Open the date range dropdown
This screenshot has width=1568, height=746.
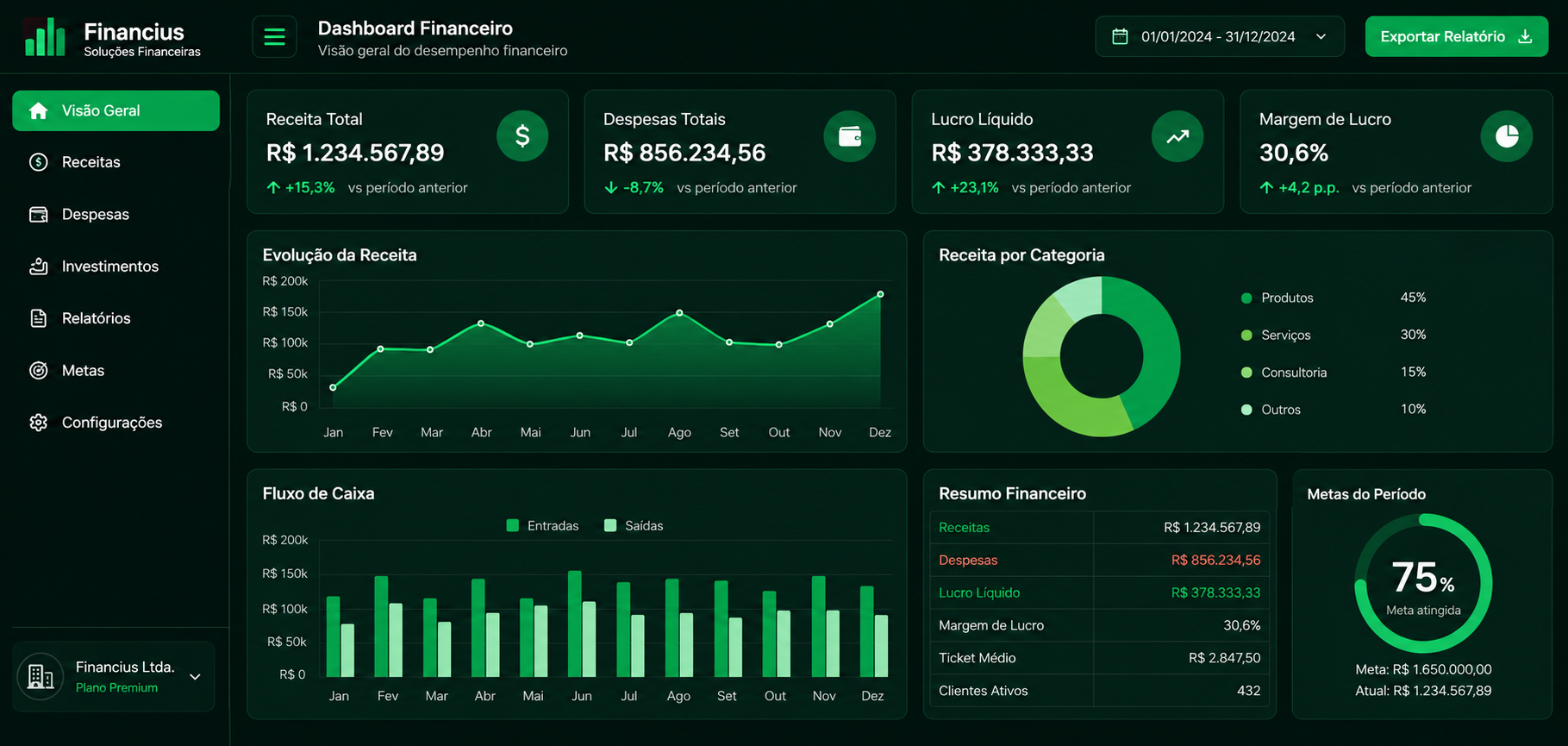[x=1220, y=36]
